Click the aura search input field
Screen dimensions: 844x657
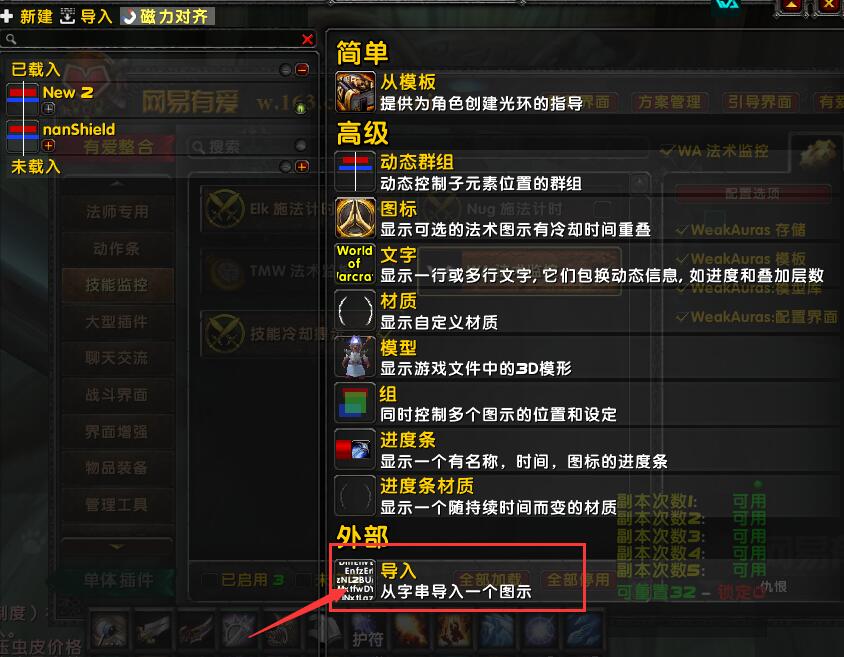(158, 39)
